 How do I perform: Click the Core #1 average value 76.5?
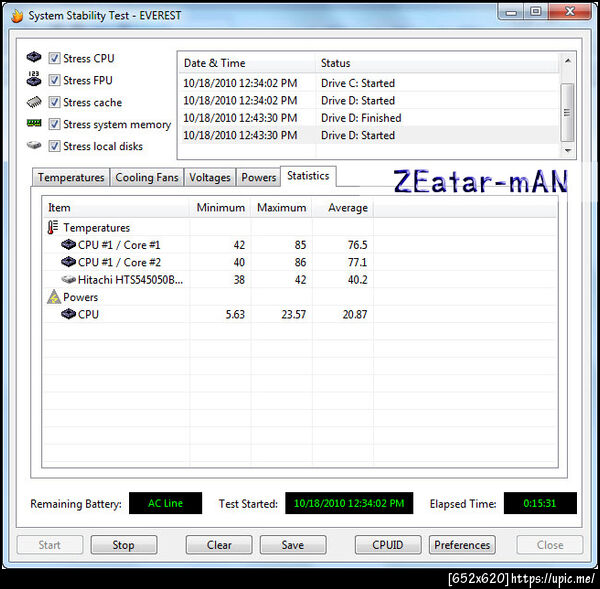point(357,245)
